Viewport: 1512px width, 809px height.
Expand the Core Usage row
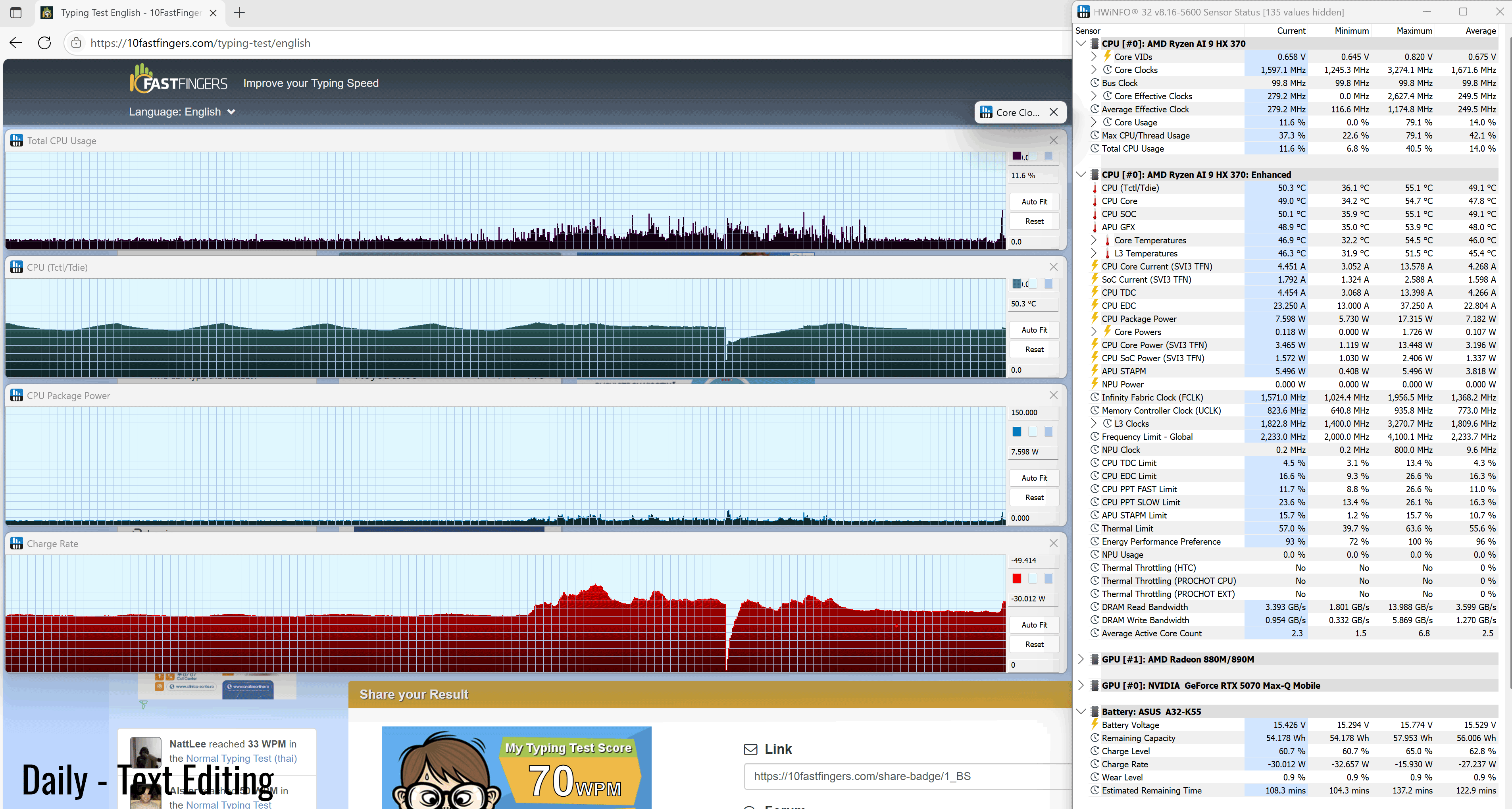1093,122
